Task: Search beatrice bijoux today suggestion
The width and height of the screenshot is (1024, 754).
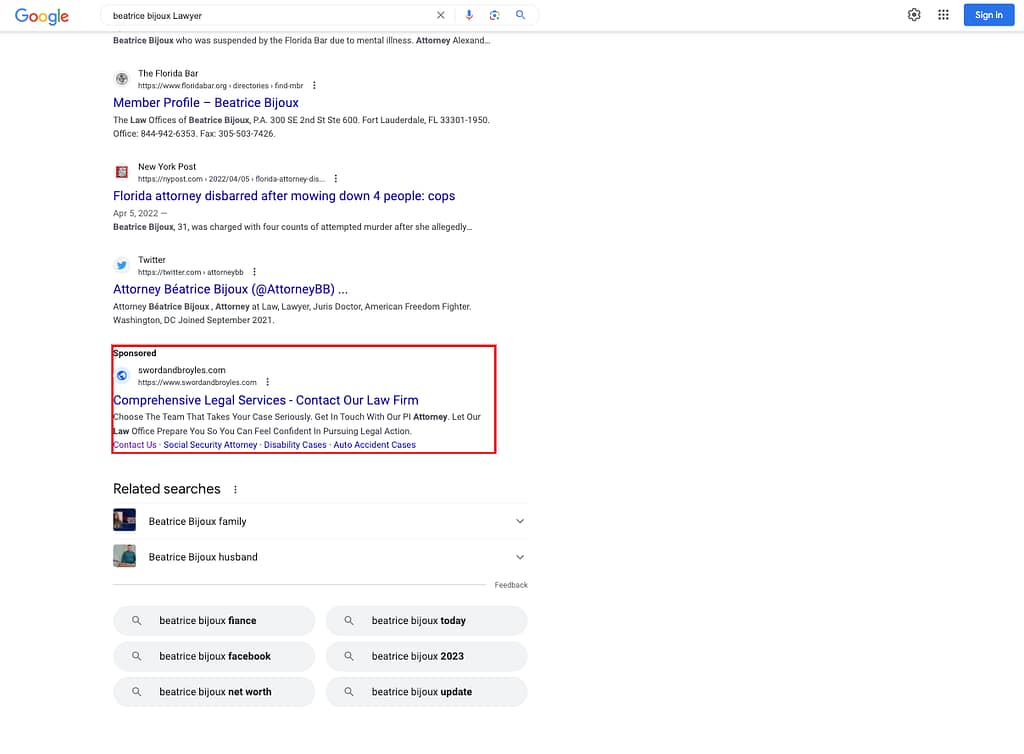Action: (426, 621)
